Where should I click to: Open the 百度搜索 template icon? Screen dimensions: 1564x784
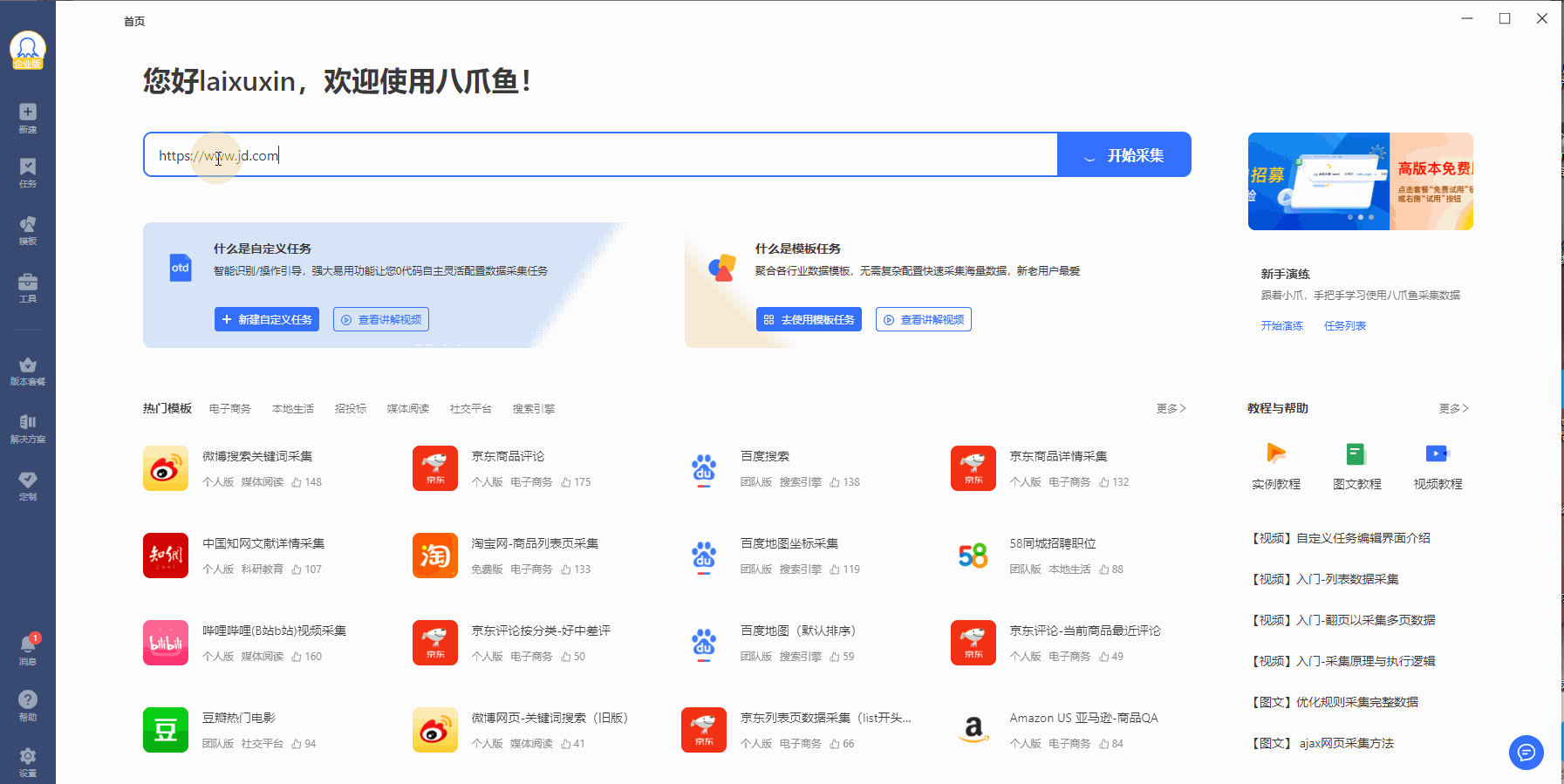704,468
